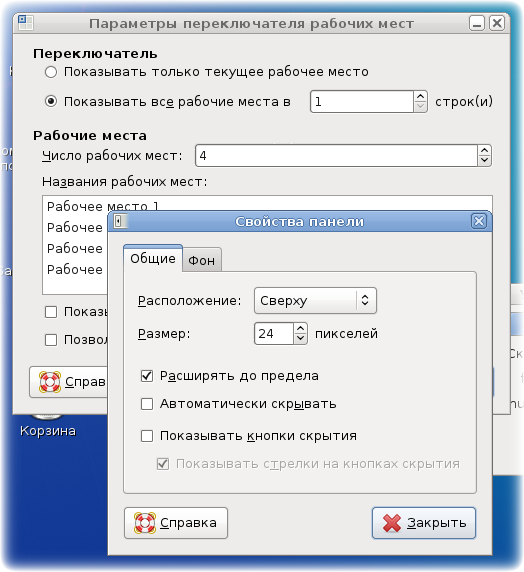Viewport: 524px width, 572px height.
Task: Click lifebuoy icon on 'Справка' button
Action: point(145,523)
